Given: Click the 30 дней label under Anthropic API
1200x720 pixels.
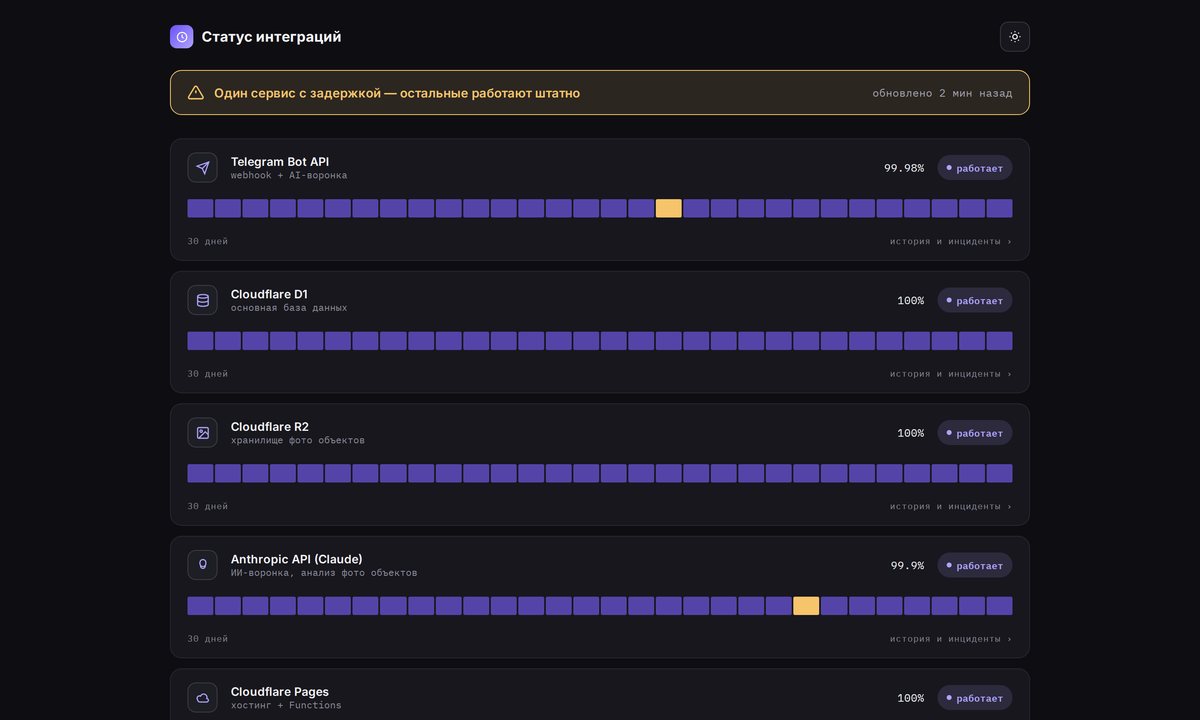Looking at the screenshot, I should point(208,639).
